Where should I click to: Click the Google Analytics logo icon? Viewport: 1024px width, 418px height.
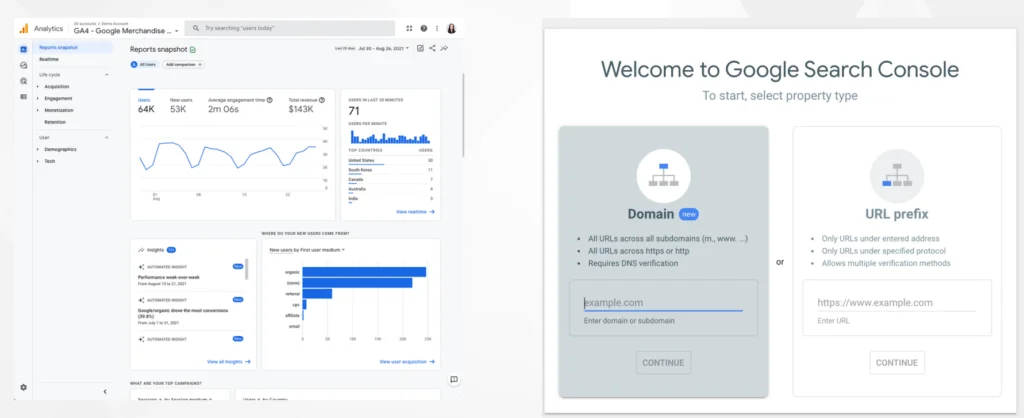coord(24,29)
